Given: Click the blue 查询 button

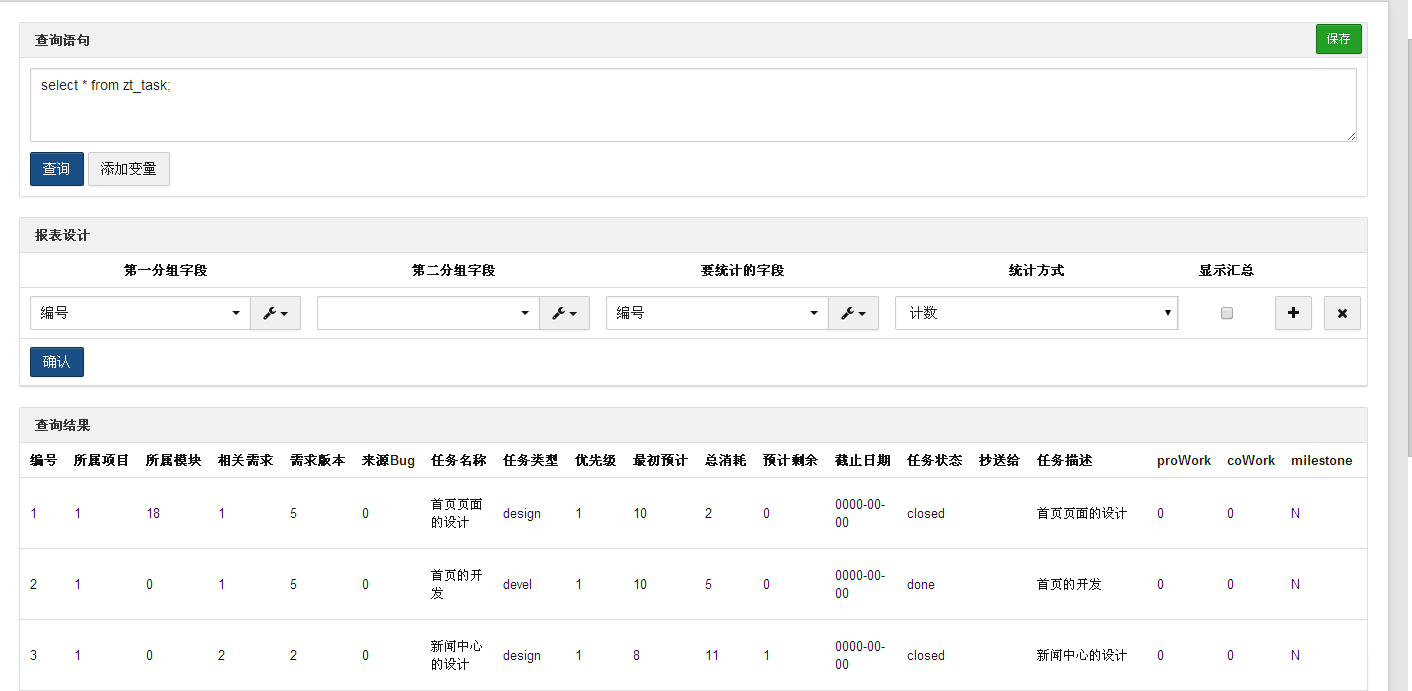Looking at the screenshot, I should point(57,169).
